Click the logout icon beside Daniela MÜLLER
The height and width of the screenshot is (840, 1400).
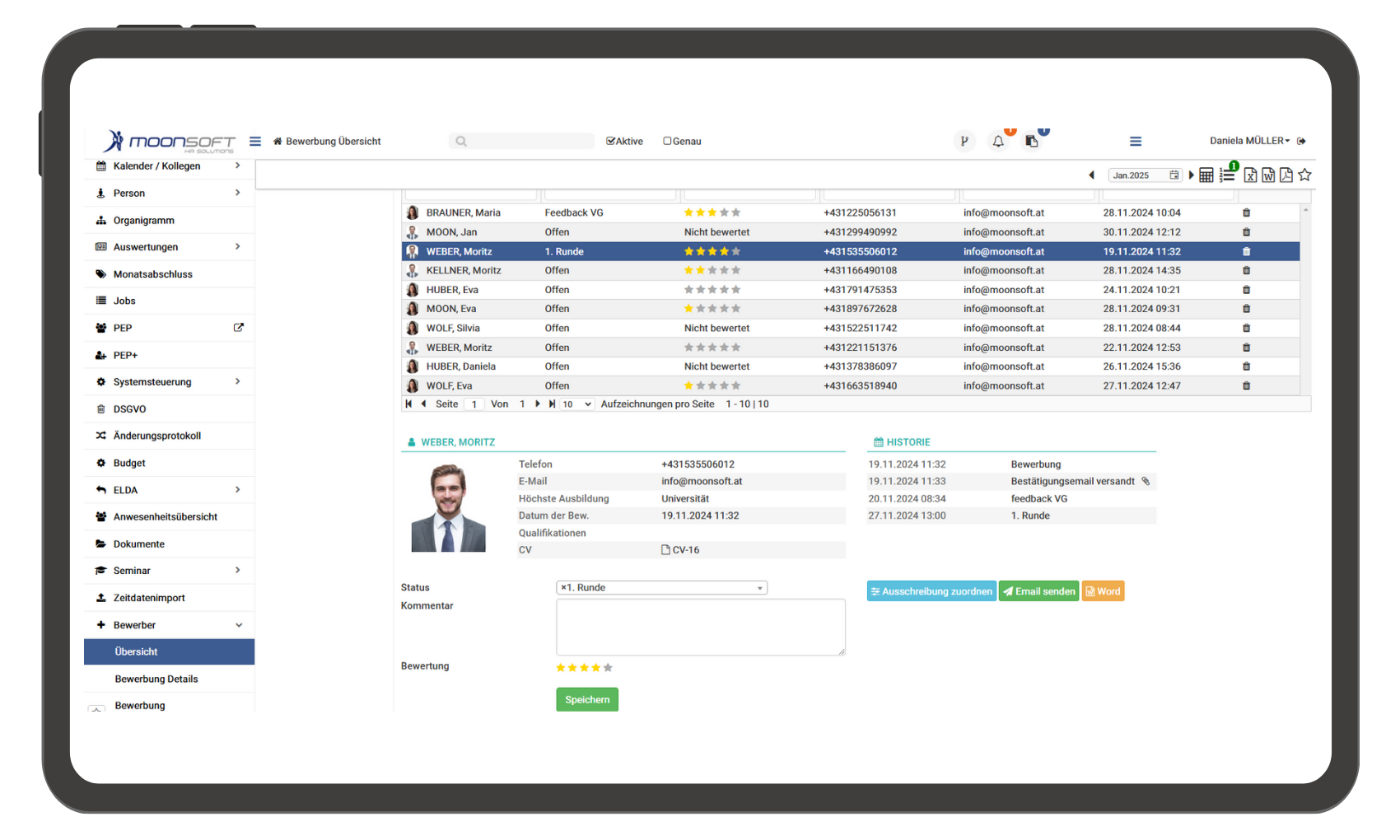pos(1302,142)
